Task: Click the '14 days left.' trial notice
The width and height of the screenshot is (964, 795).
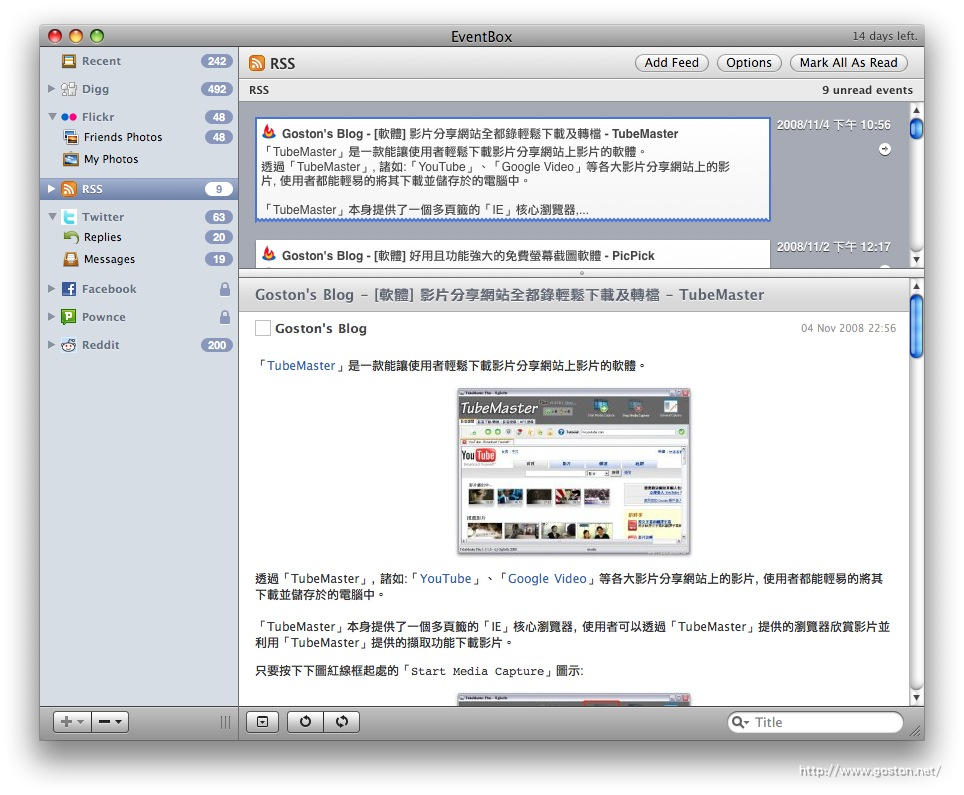Action: tap(885, 36)
